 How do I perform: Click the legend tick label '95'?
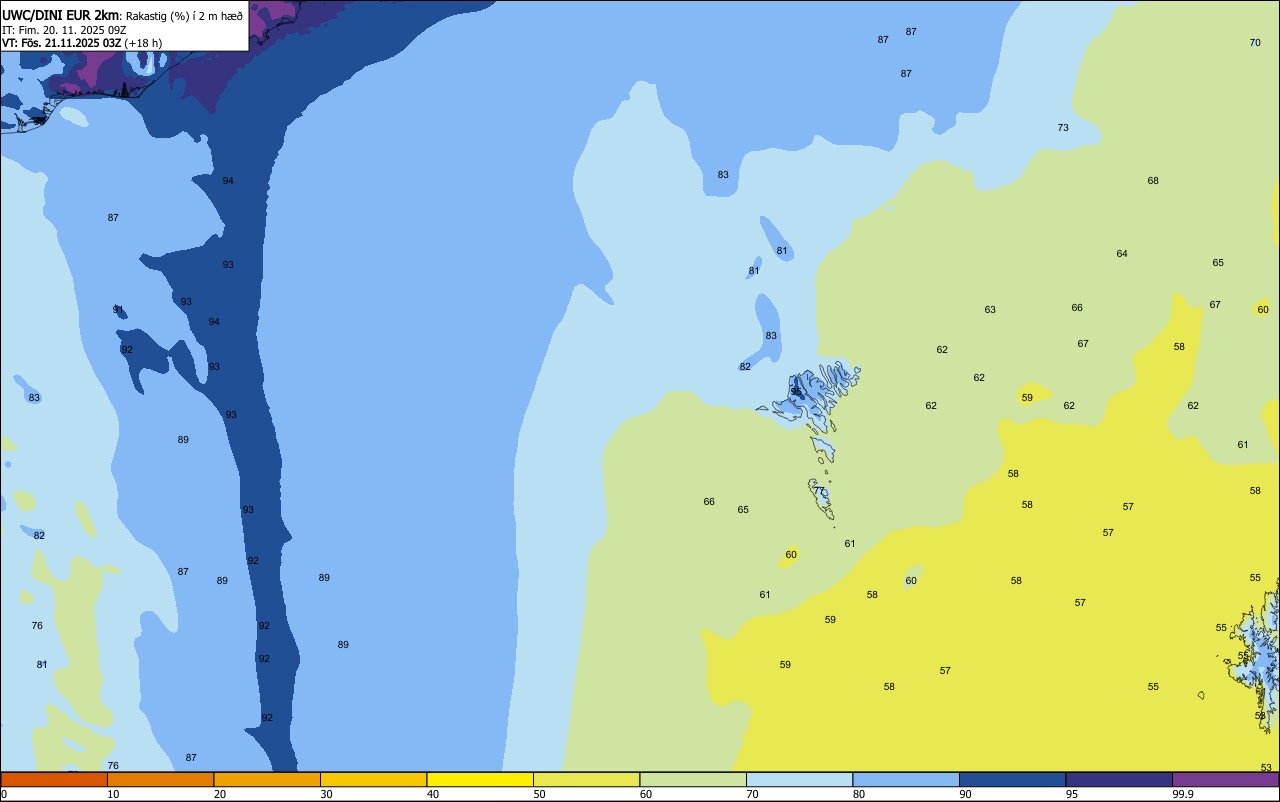pyautogui.click(x=1072, y=794)
